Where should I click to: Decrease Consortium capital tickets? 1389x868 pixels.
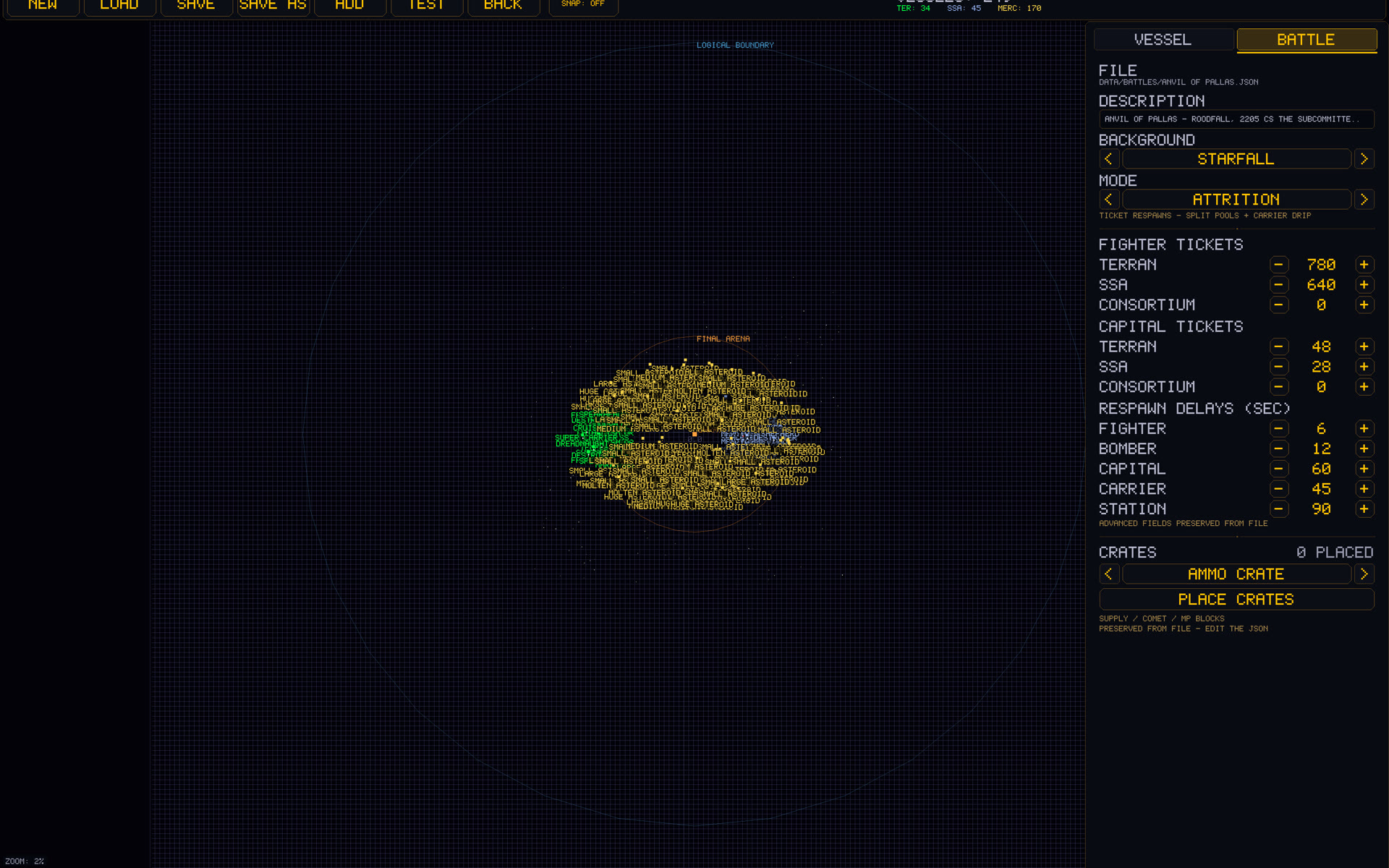click(1279, 387)
